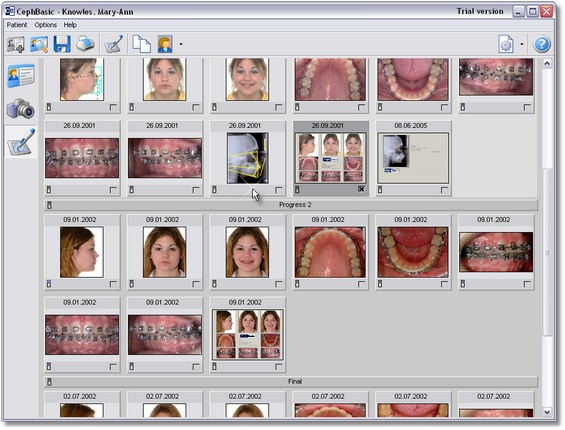Open the patient card sidebar tab
This screenshot has width=565, height=430.
pos(21,75)
